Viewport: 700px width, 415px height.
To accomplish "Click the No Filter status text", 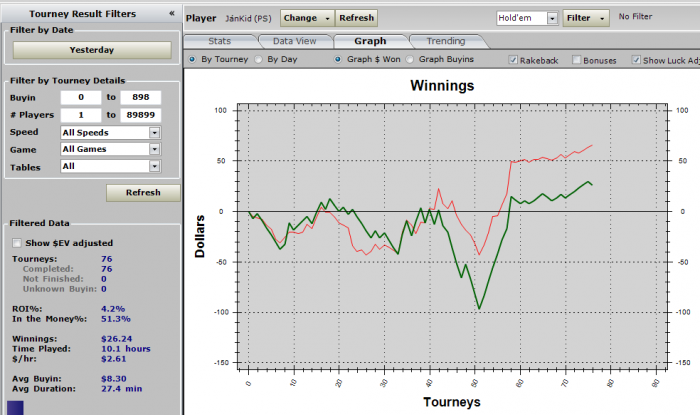I will tap(635, 17).
